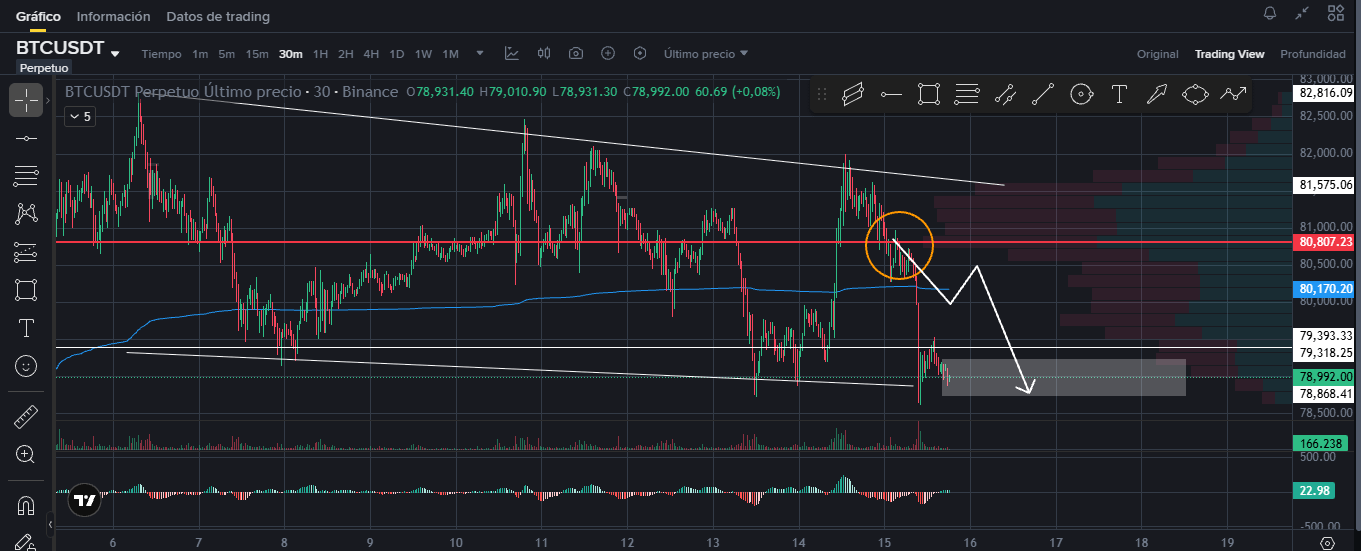Expand the BTCUSDT symbol dropdown

[115, 53]
